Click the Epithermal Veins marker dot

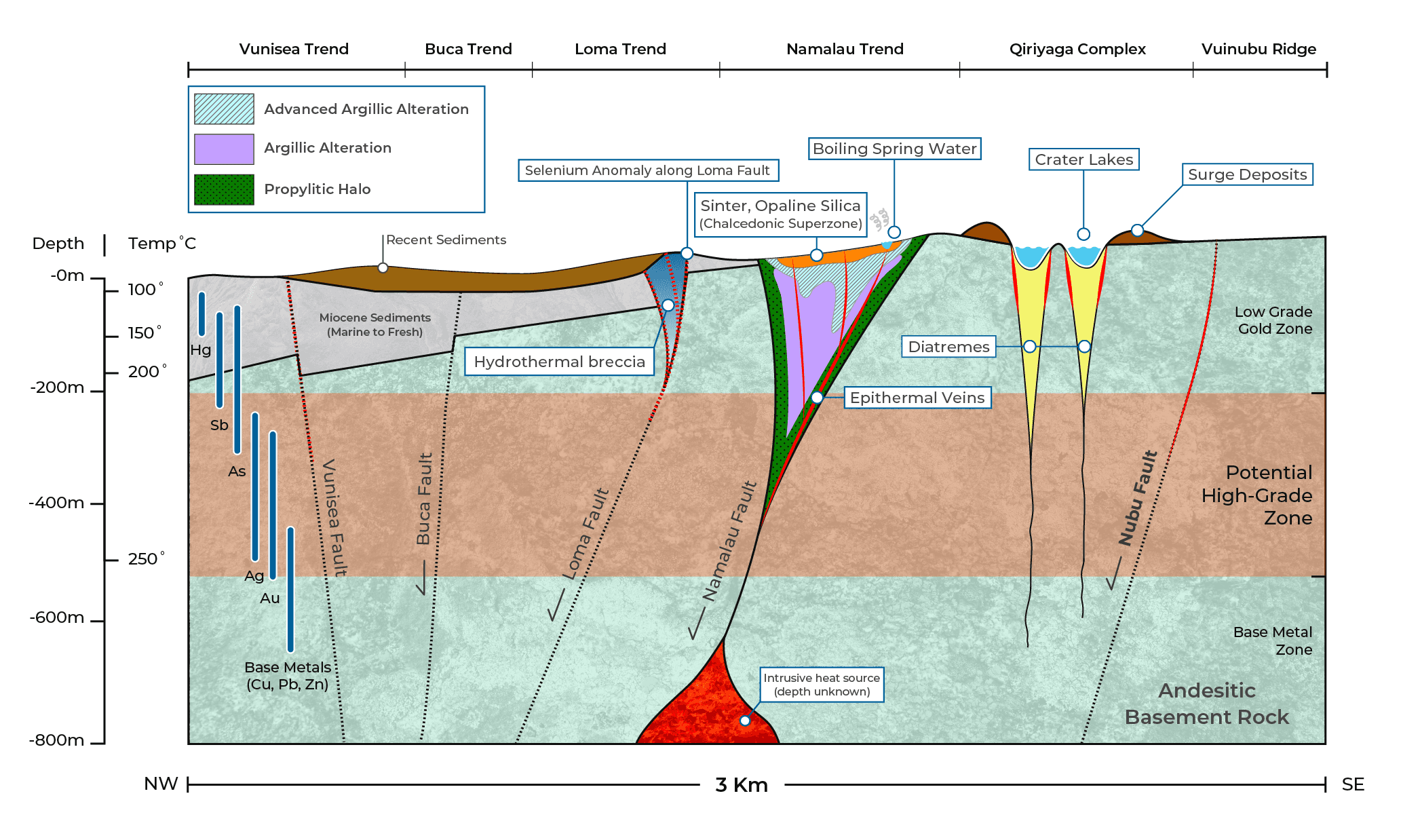(817, 398)
